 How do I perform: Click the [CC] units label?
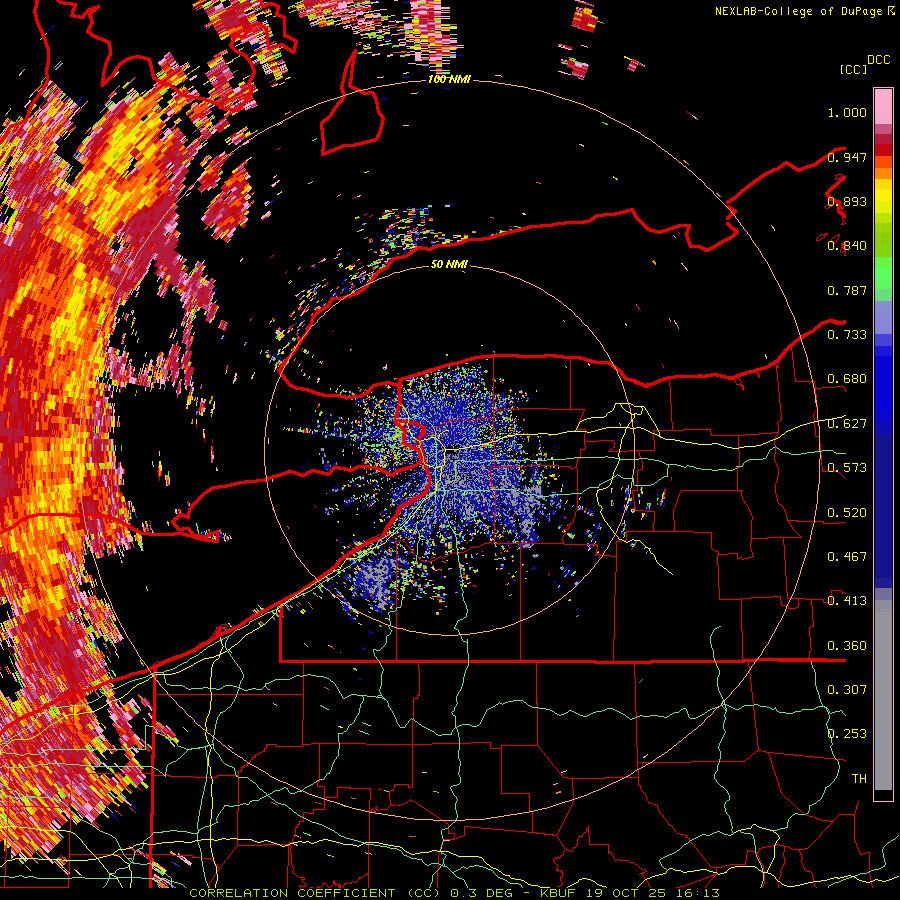[x=853, y=69]
